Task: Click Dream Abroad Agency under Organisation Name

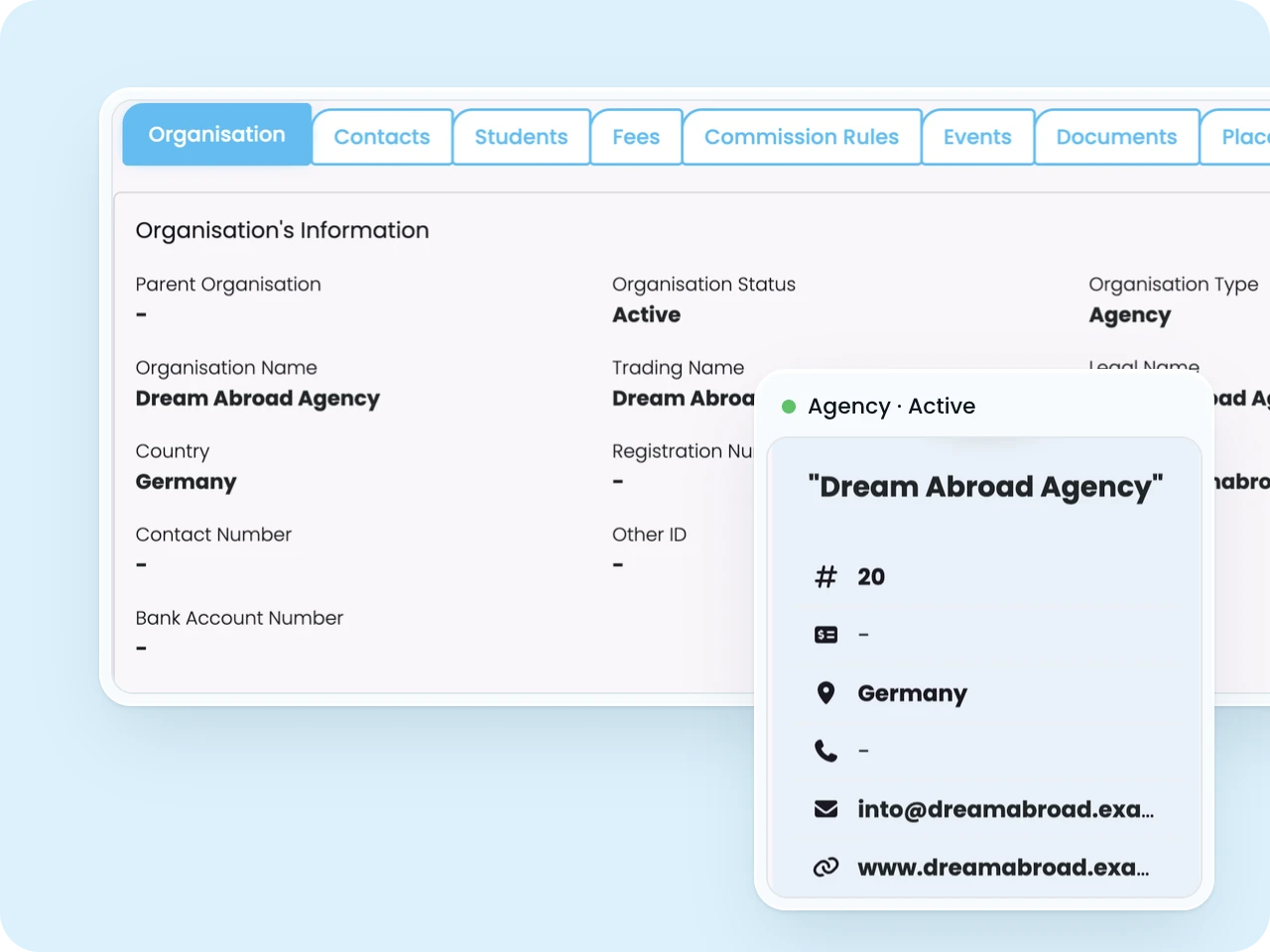Action: (257, 399)
